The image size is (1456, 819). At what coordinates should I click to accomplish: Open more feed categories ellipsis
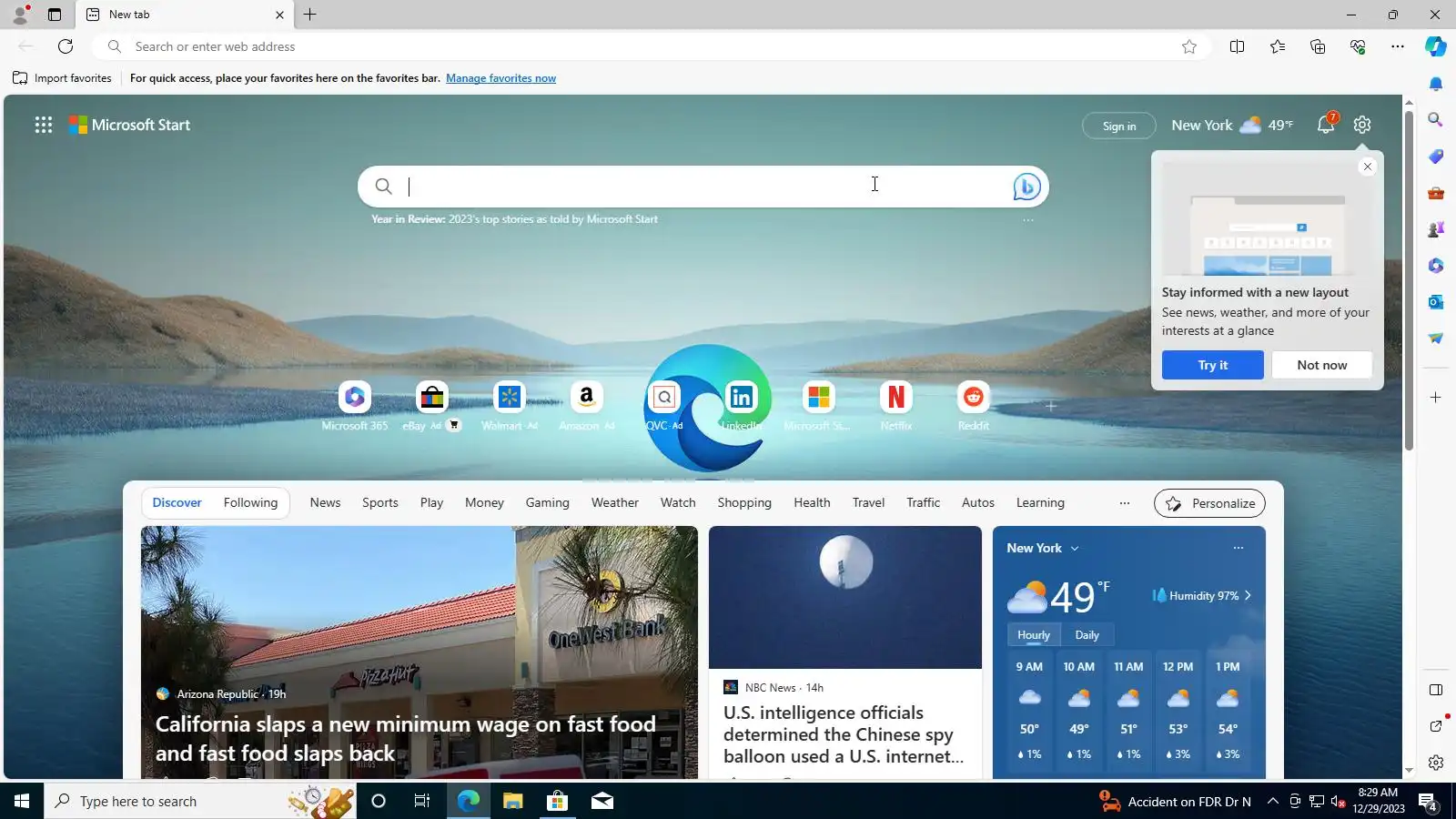point(1125,503)
